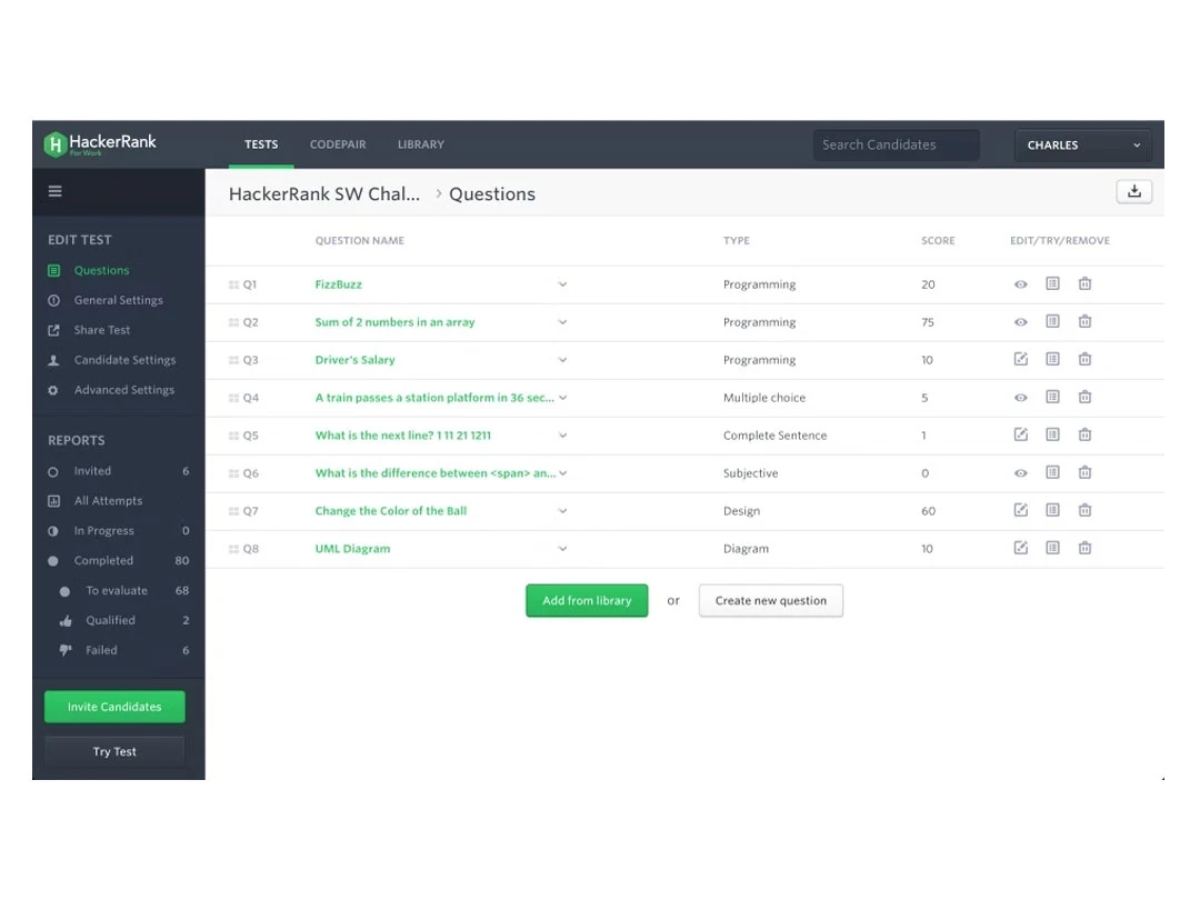Edit Change the Color of the Ball question
Viewport: 1200px width, 900px height.
[x=1020, y=510]
